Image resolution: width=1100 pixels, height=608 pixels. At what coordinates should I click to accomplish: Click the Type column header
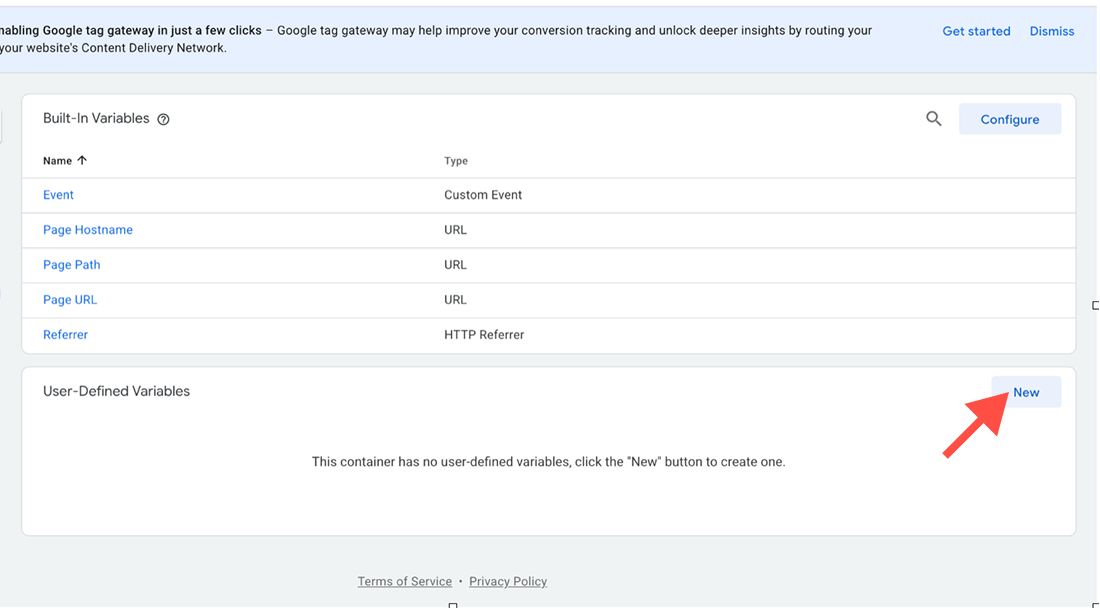click(456, 161)
